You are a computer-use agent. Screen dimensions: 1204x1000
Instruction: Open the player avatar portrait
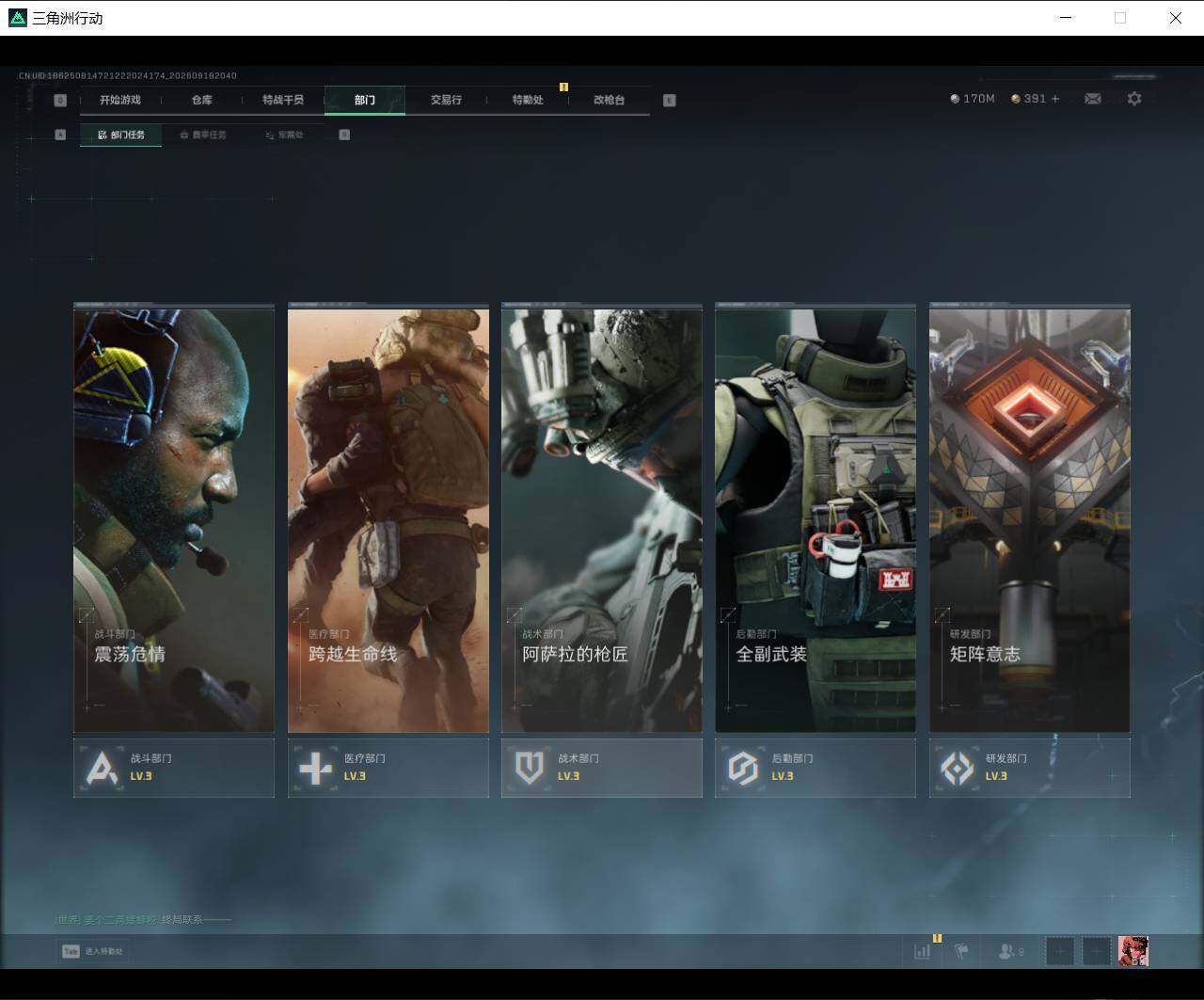1133,951
